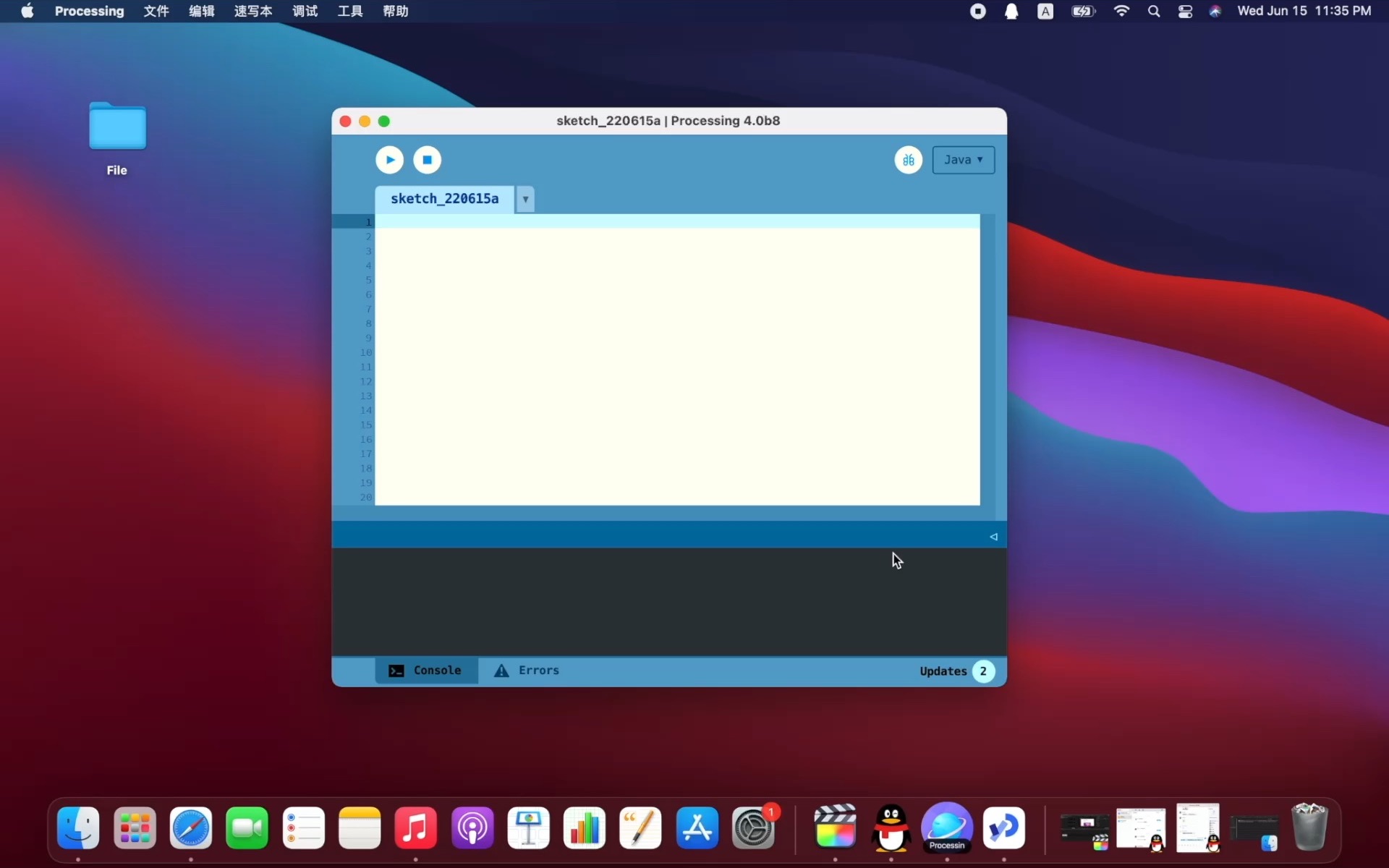Open Final Cut Pro from the Dock
The height and width of the screenshot is (868, 1389).
[x=835, y=827]
